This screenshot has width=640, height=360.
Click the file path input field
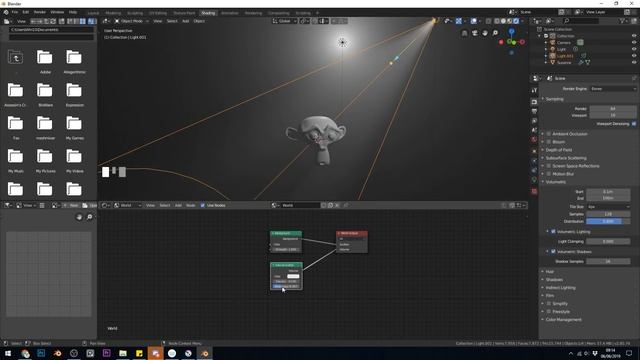point(51,30)
